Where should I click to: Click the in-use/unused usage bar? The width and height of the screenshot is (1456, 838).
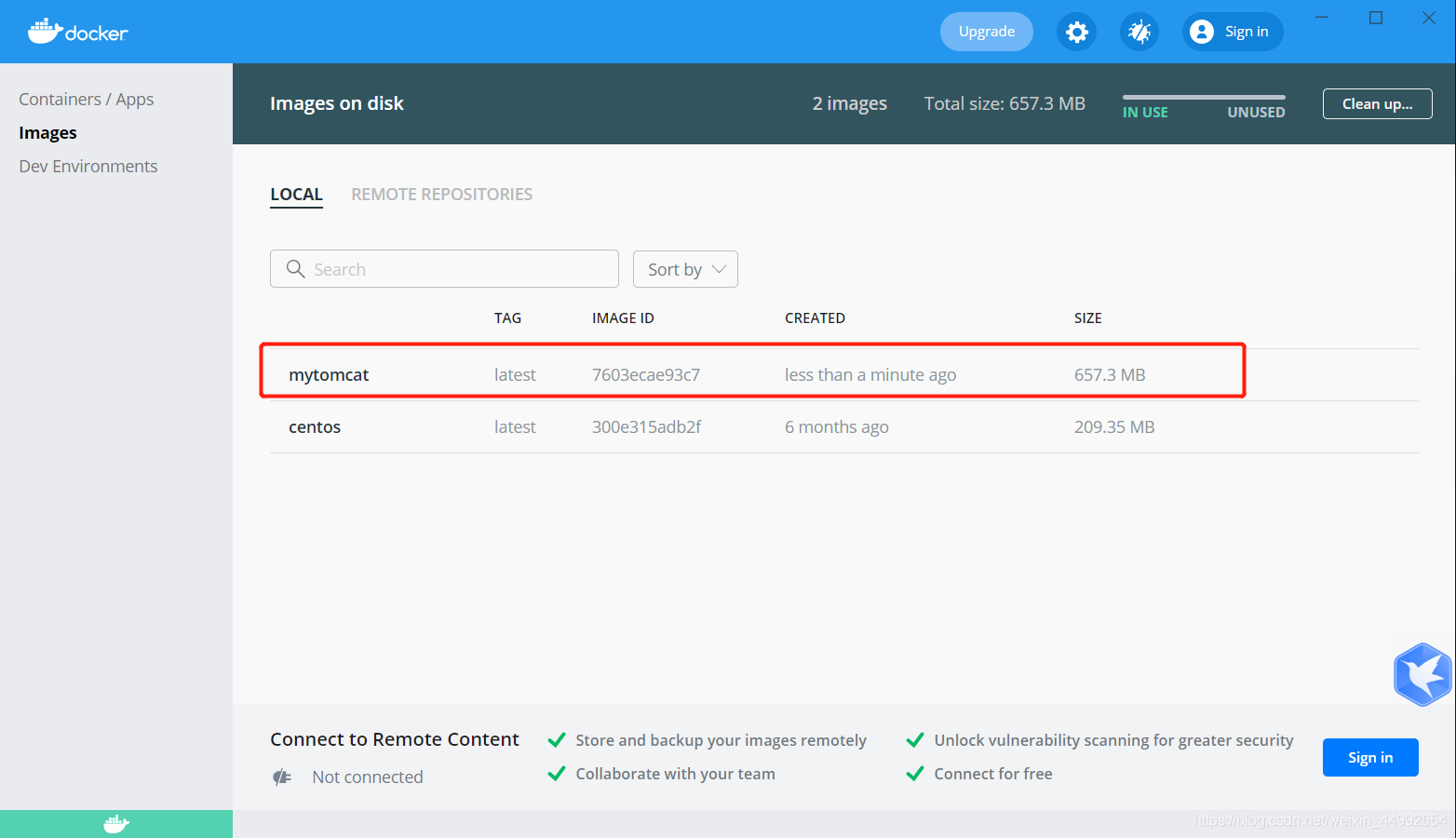pyautogui.click(x=1204, y=97)
